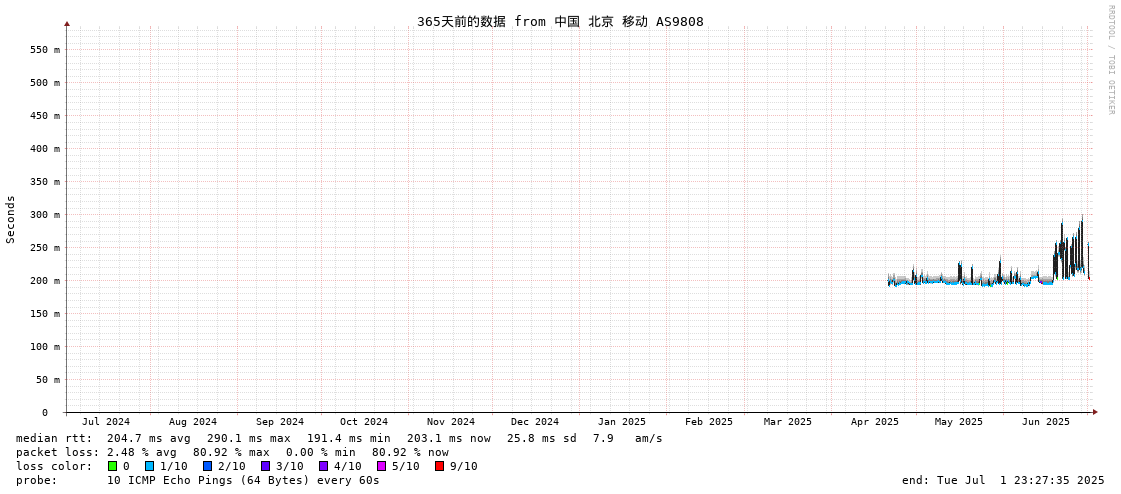Click the Dec 2024 axis label
The height and width of the screenshot is (494, 1121).
[535, 422]
